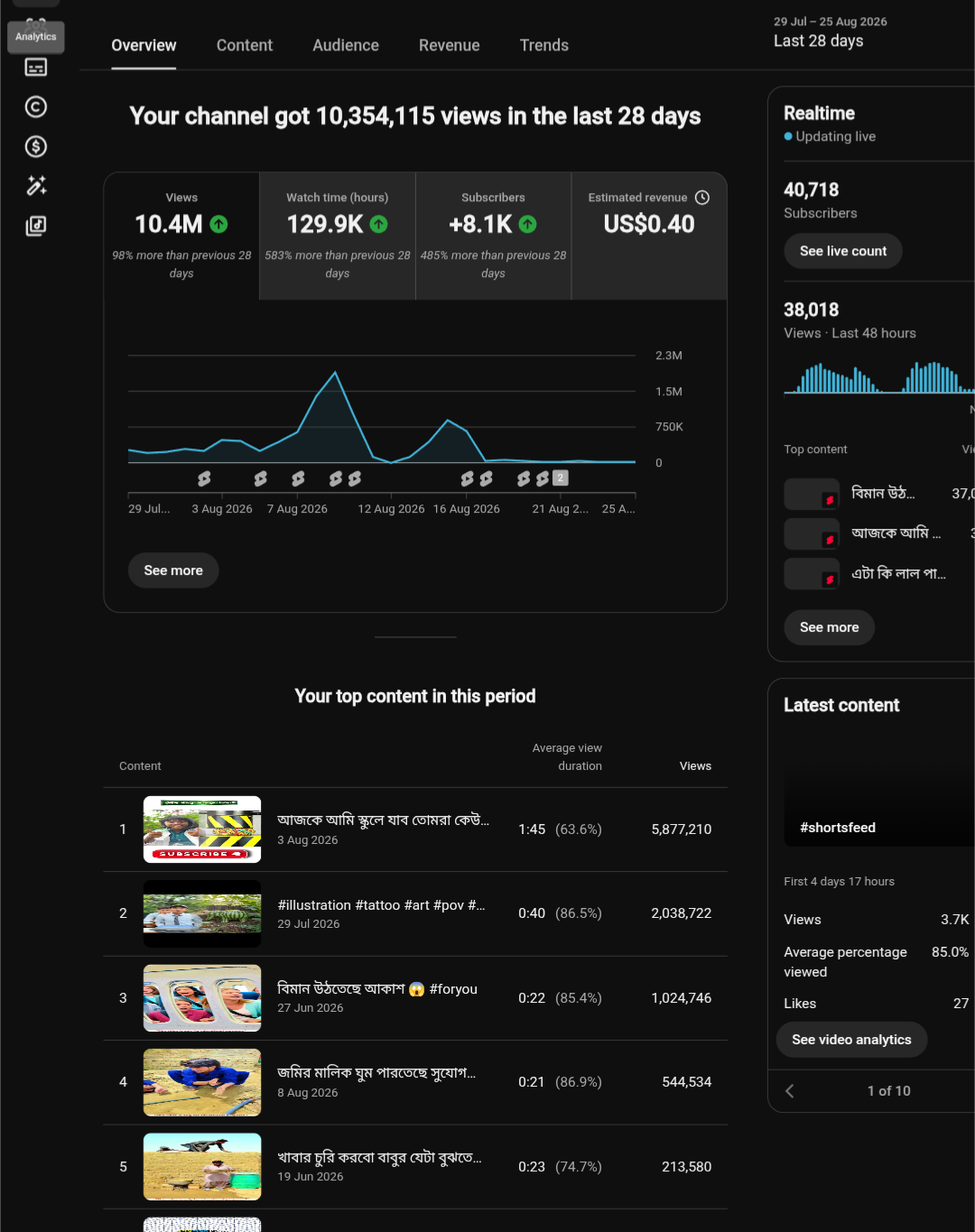The width and height of the screenshot is (975, 1232).
Task: Open the Subtitles sidebar icon
Action: (x=36, y=67)
